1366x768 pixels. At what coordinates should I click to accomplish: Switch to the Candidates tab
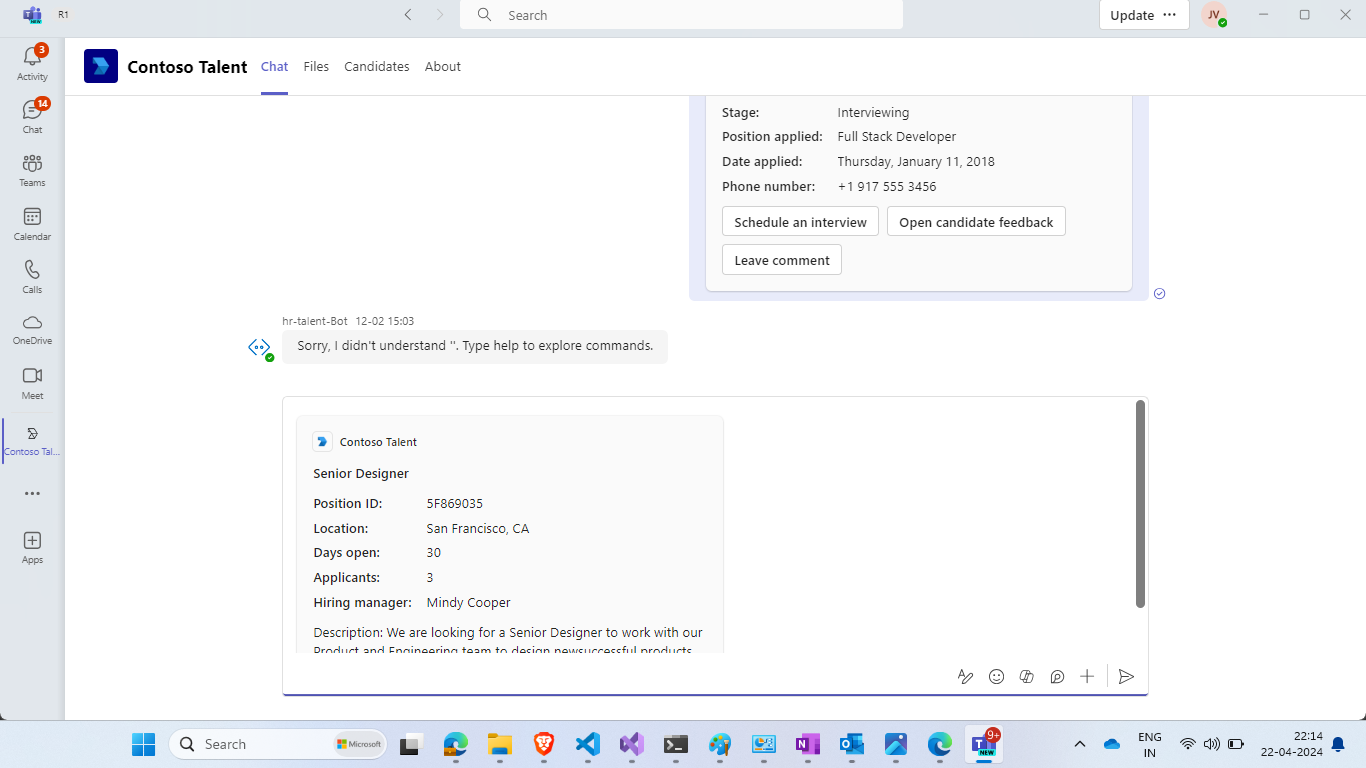[x=377, y=67]
